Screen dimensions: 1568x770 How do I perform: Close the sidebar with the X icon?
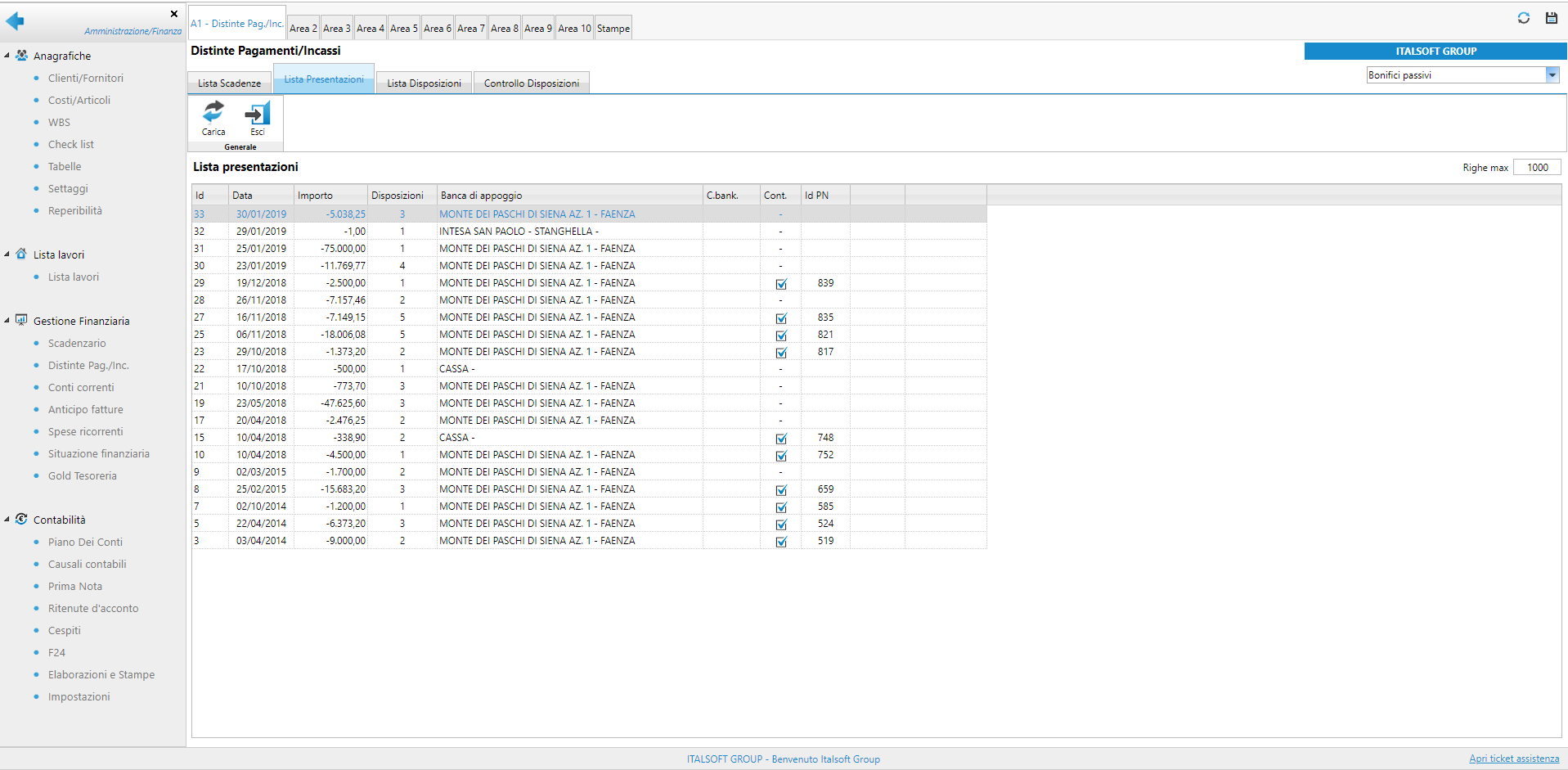pyautogui.click(x=174, y=14)
